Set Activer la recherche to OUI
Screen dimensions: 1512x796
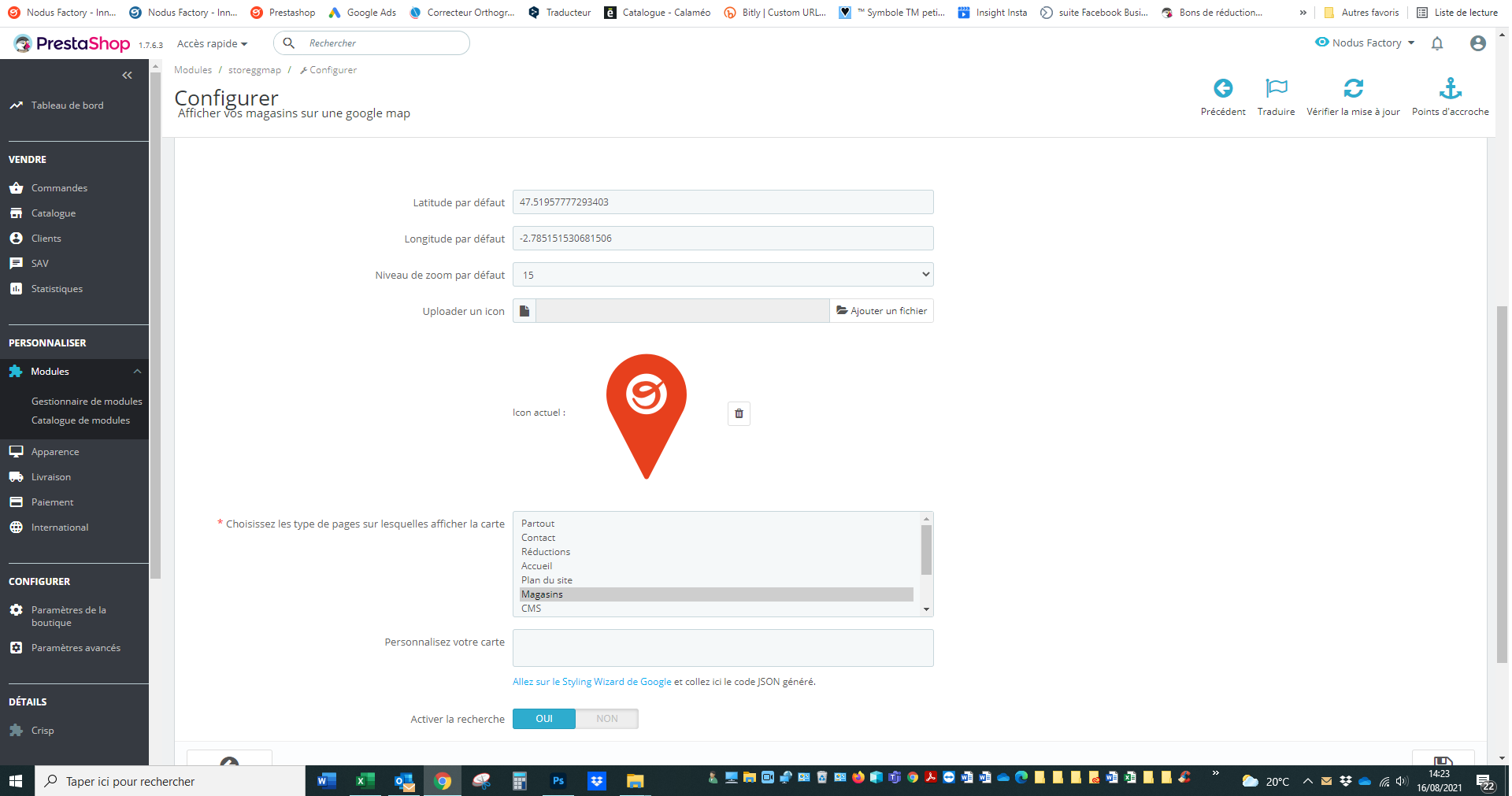(x=544, y=719)
